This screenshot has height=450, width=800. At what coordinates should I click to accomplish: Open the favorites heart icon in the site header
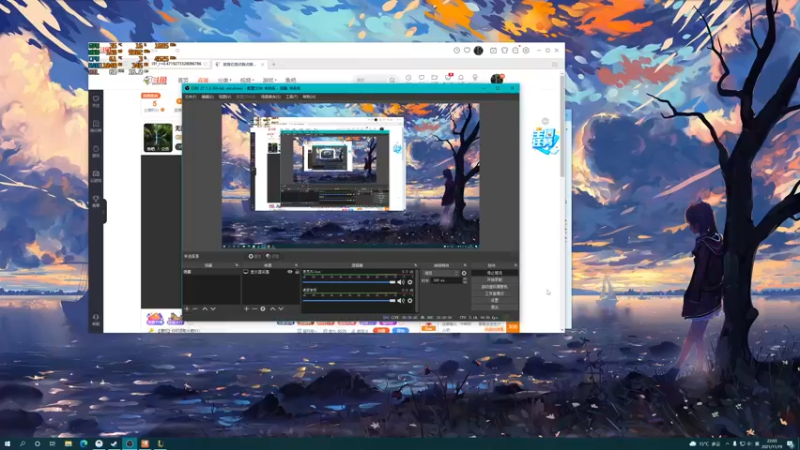421,78
